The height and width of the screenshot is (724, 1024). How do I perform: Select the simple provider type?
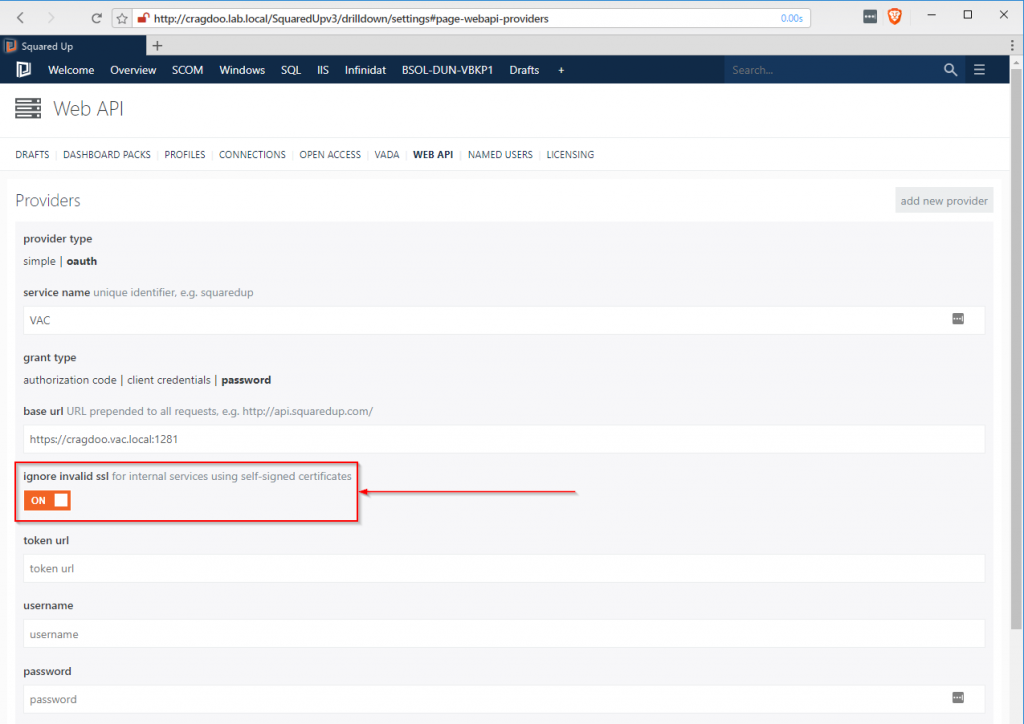click(x=39, y=261)
